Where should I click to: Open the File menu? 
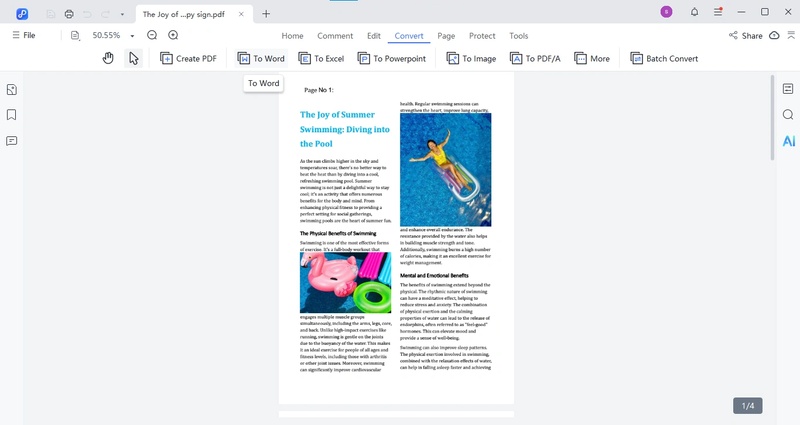(x=24, y=35)
